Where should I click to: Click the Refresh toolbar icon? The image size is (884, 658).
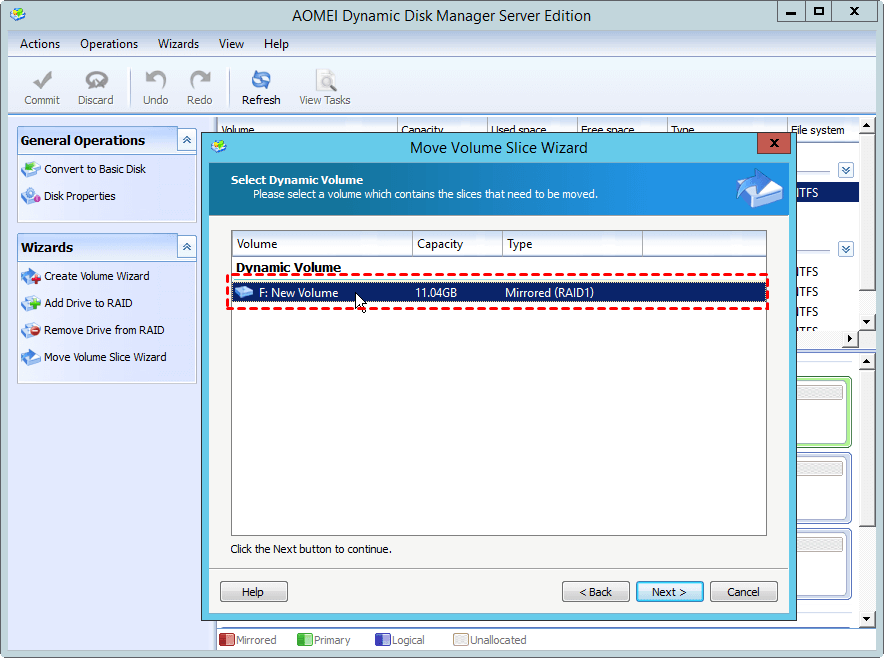tap(261, 80)
